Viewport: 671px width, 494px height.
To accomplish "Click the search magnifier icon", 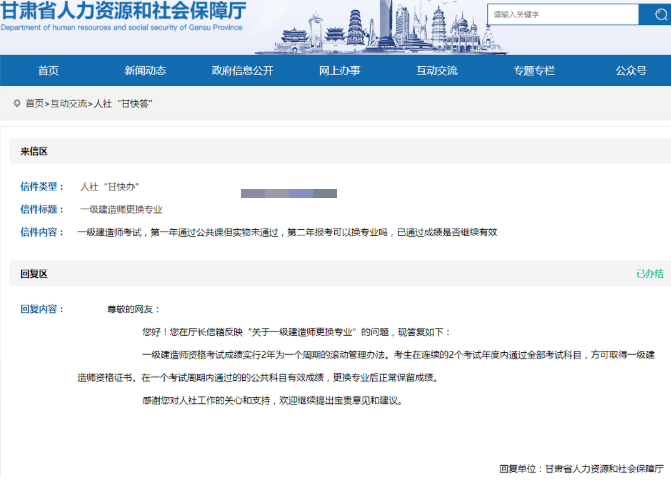I will (660, 15).
